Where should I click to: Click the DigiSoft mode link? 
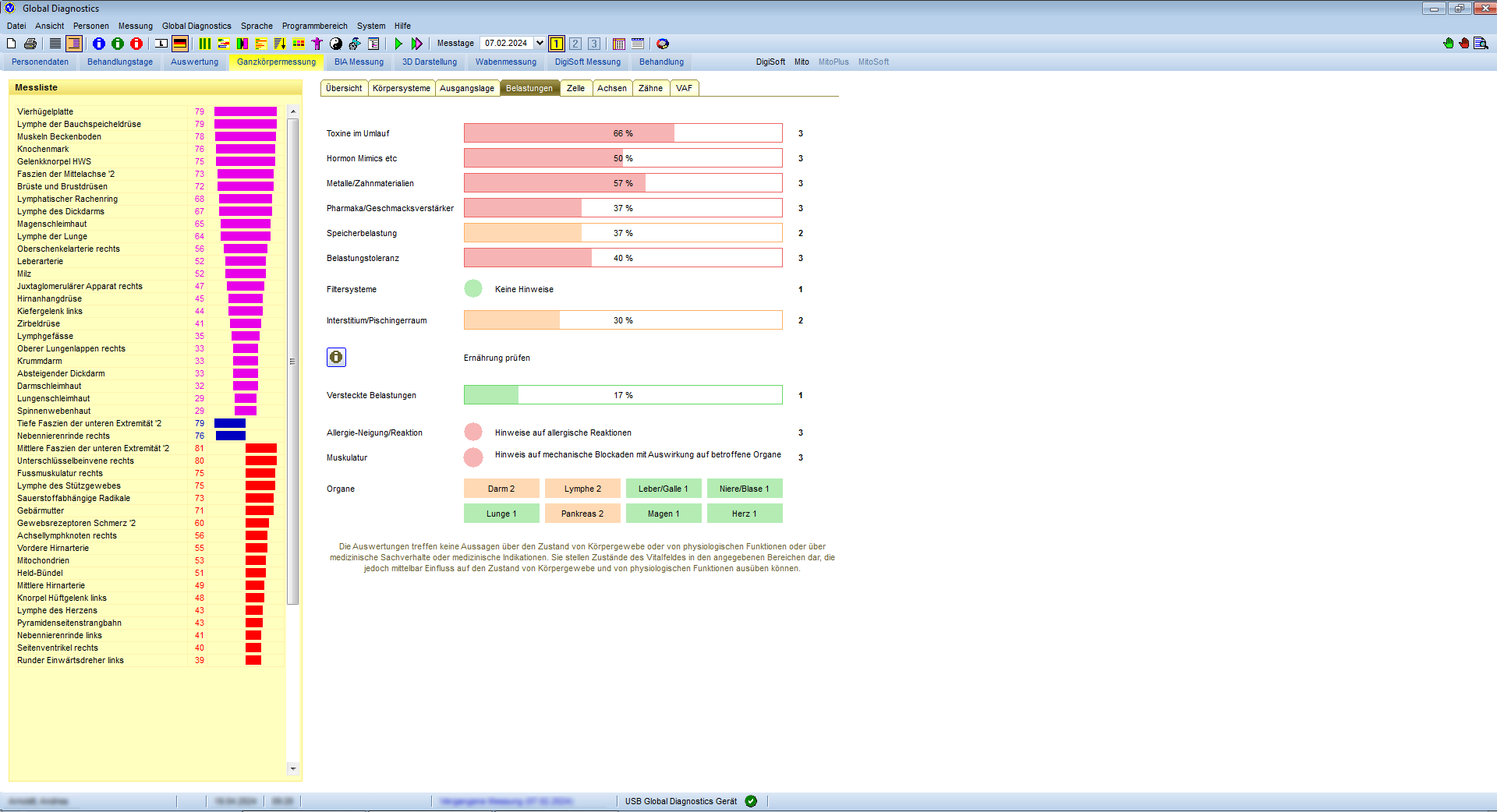(770, 62)
